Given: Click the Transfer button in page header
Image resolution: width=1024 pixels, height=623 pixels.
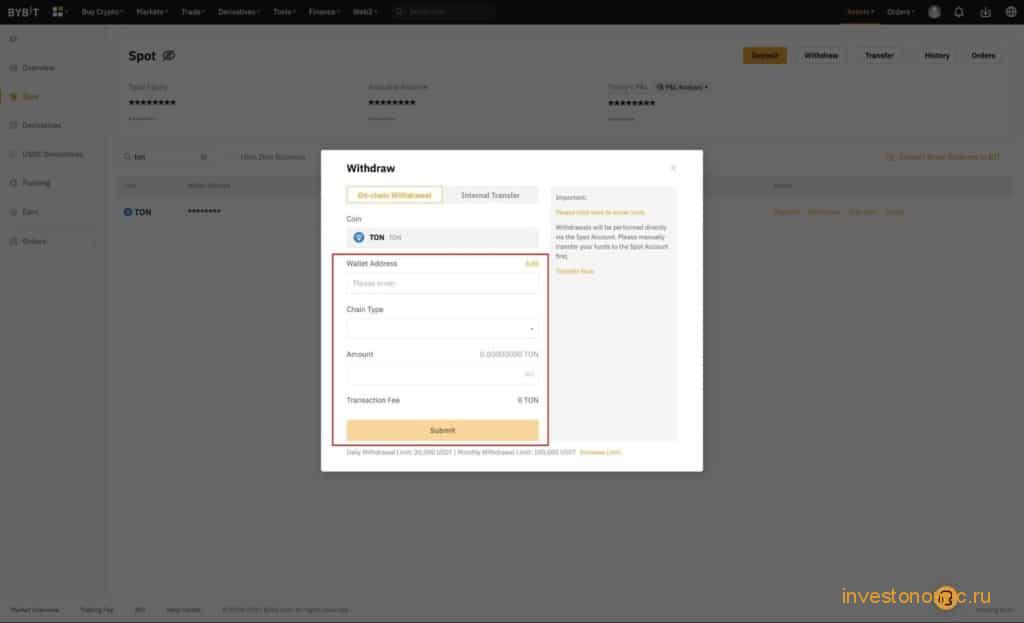Looking at the screenshot, I should click(x=879, y=56).
